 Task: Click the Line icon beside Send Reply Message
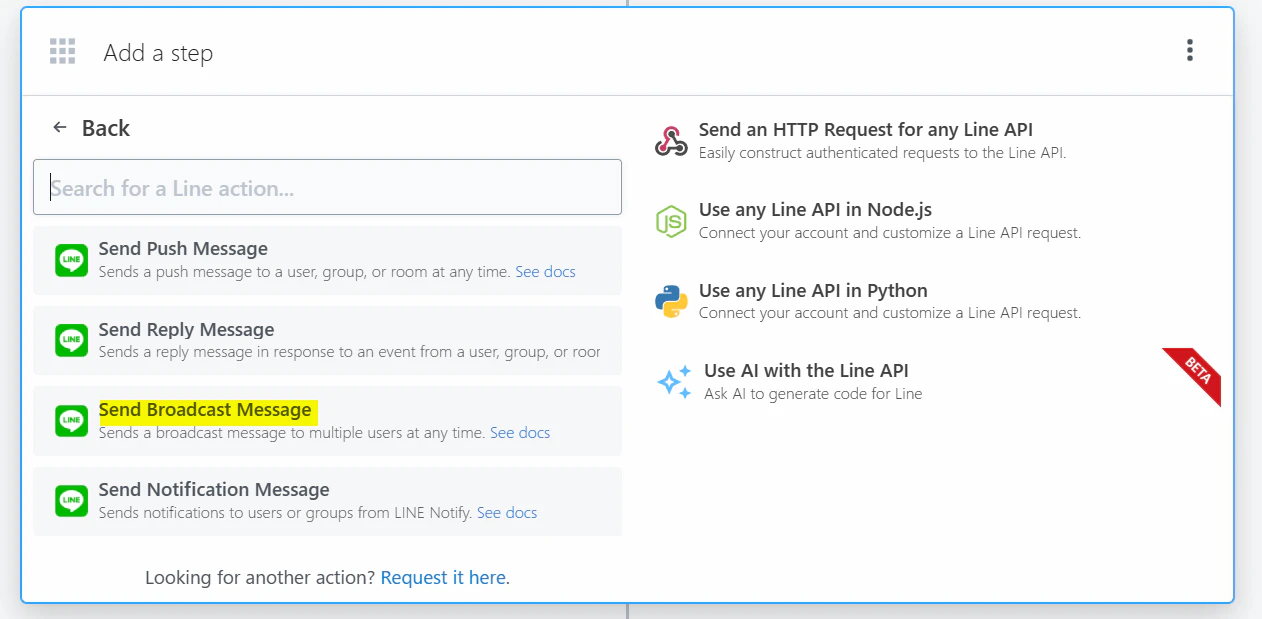72,340
